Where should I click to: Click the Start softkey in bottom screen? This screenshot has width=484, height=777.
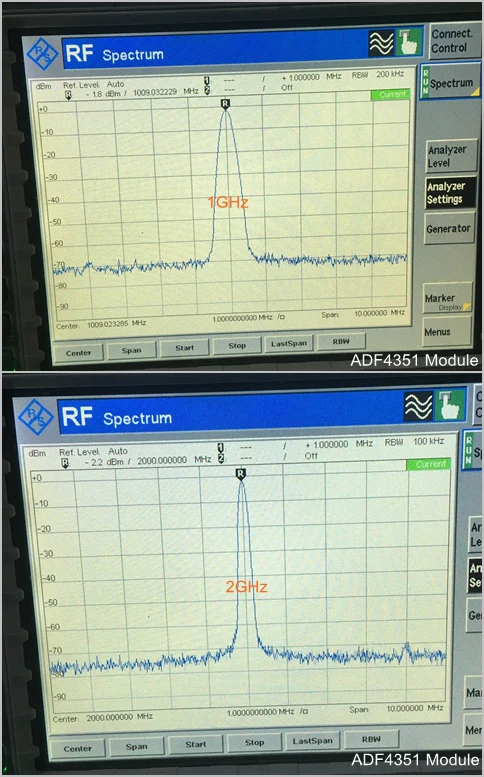196,744
